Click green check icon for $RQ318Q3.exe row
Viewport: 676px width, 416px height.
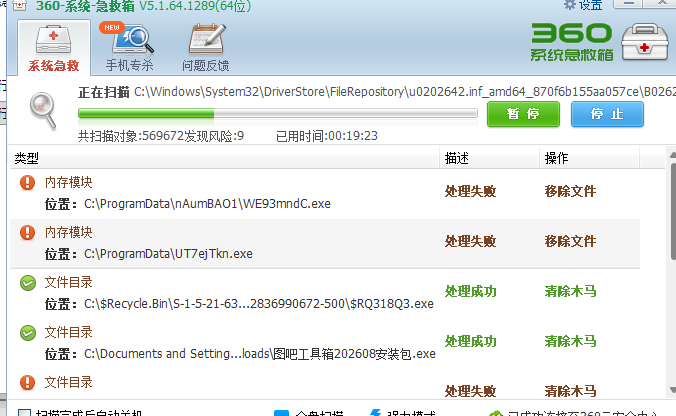click(28, 283)
